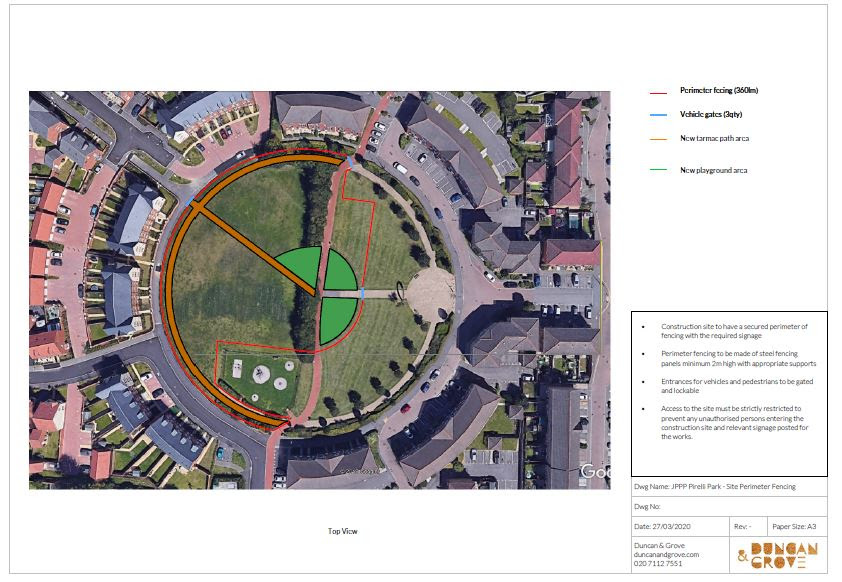Select the 'New tarmac path area' label

tap(714, 139)
